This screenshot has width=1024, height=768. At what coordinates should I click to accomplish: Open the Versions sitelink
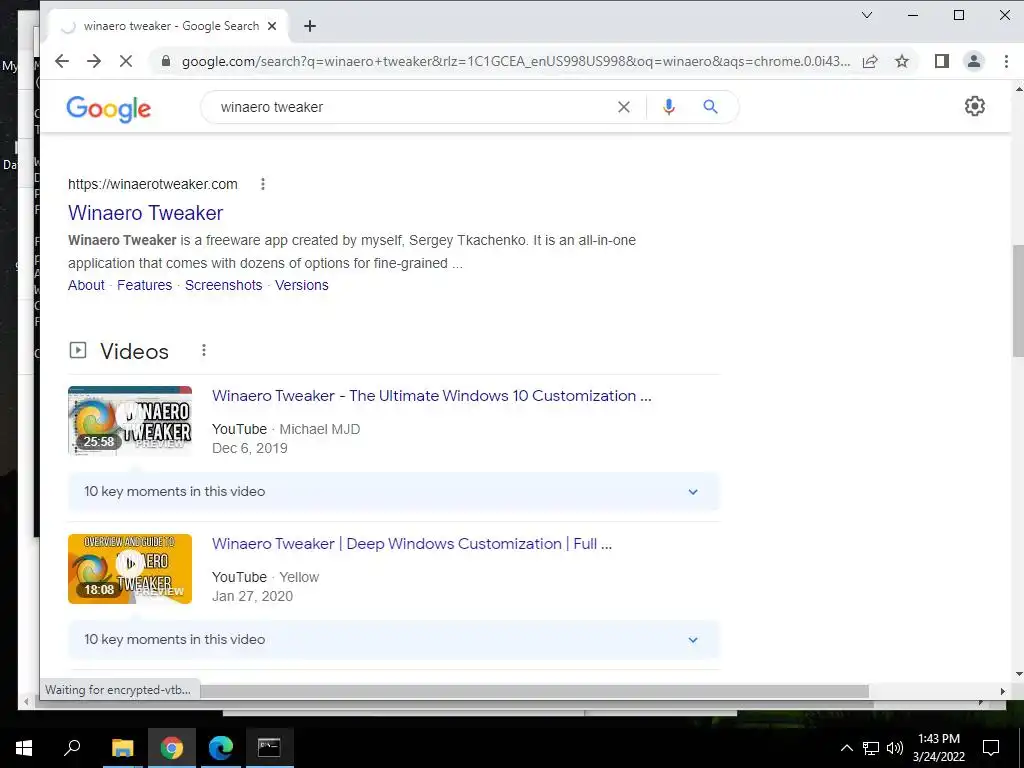point(302,285)
